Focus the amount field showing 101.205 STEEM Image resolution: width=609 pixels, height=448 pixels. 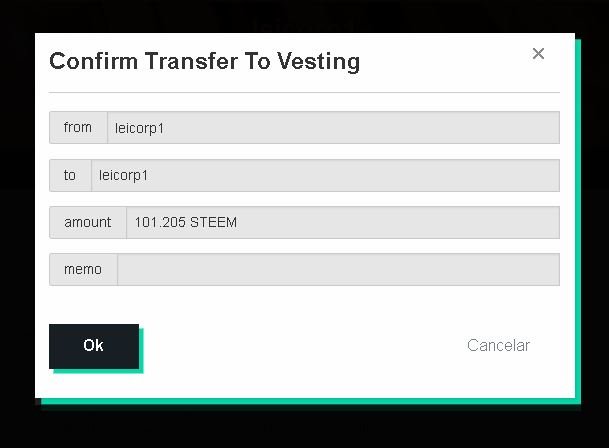343,222
